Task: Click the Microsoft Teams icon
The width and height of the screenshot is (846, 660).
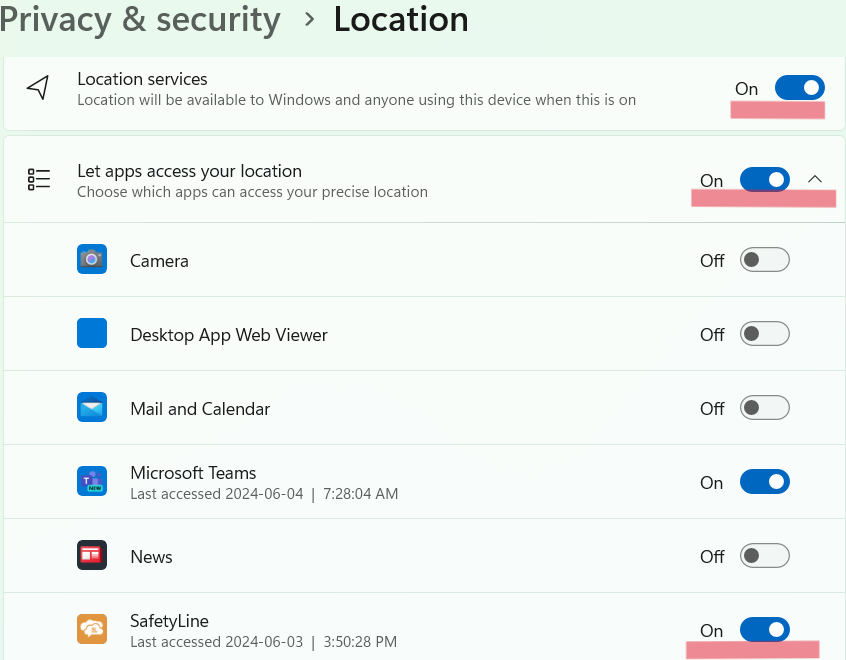Action: tap(92, 481)
